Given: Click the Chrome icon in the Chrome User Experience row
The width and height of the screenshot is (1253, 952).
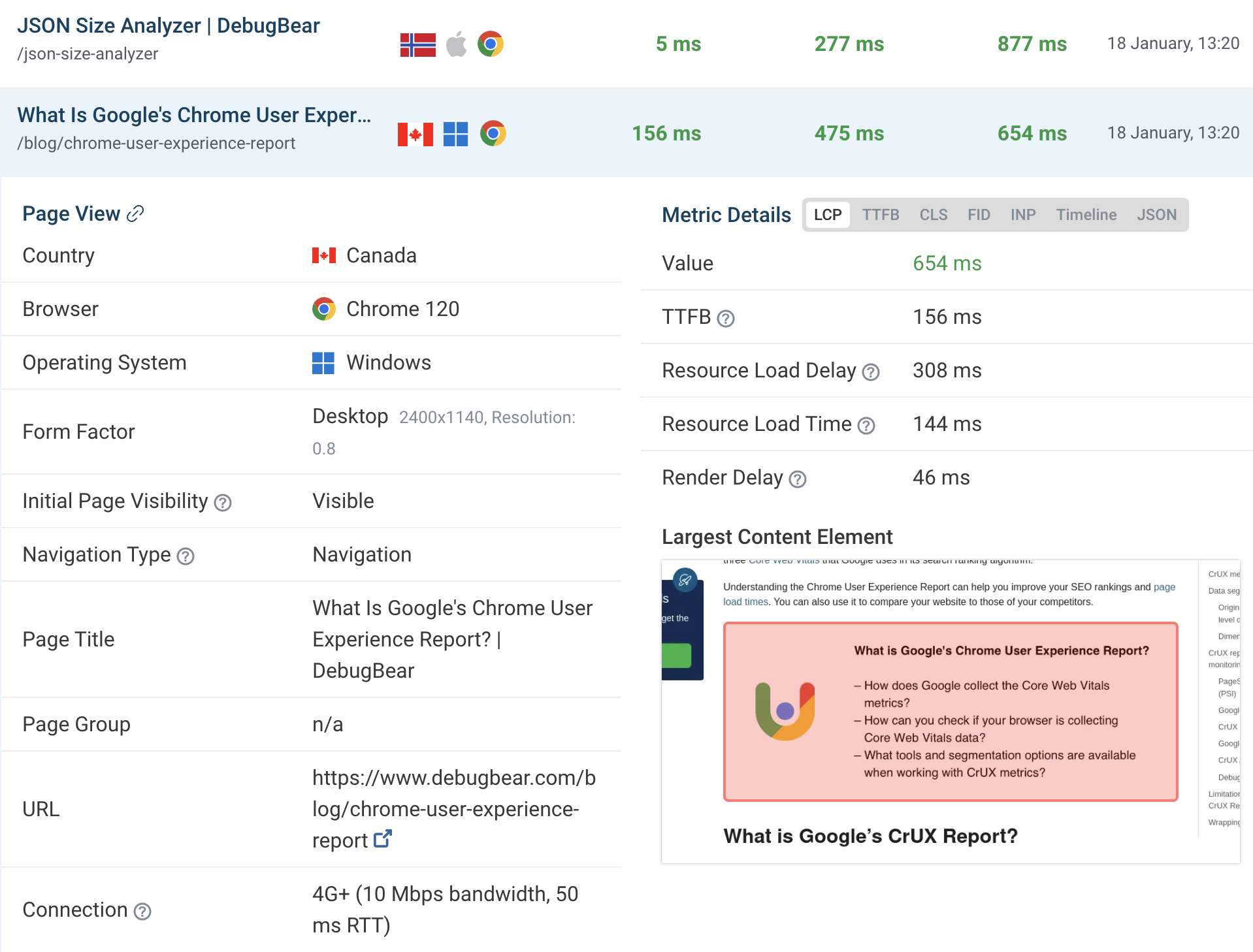Looking at the screenshot, I should (x=493, y=134).
